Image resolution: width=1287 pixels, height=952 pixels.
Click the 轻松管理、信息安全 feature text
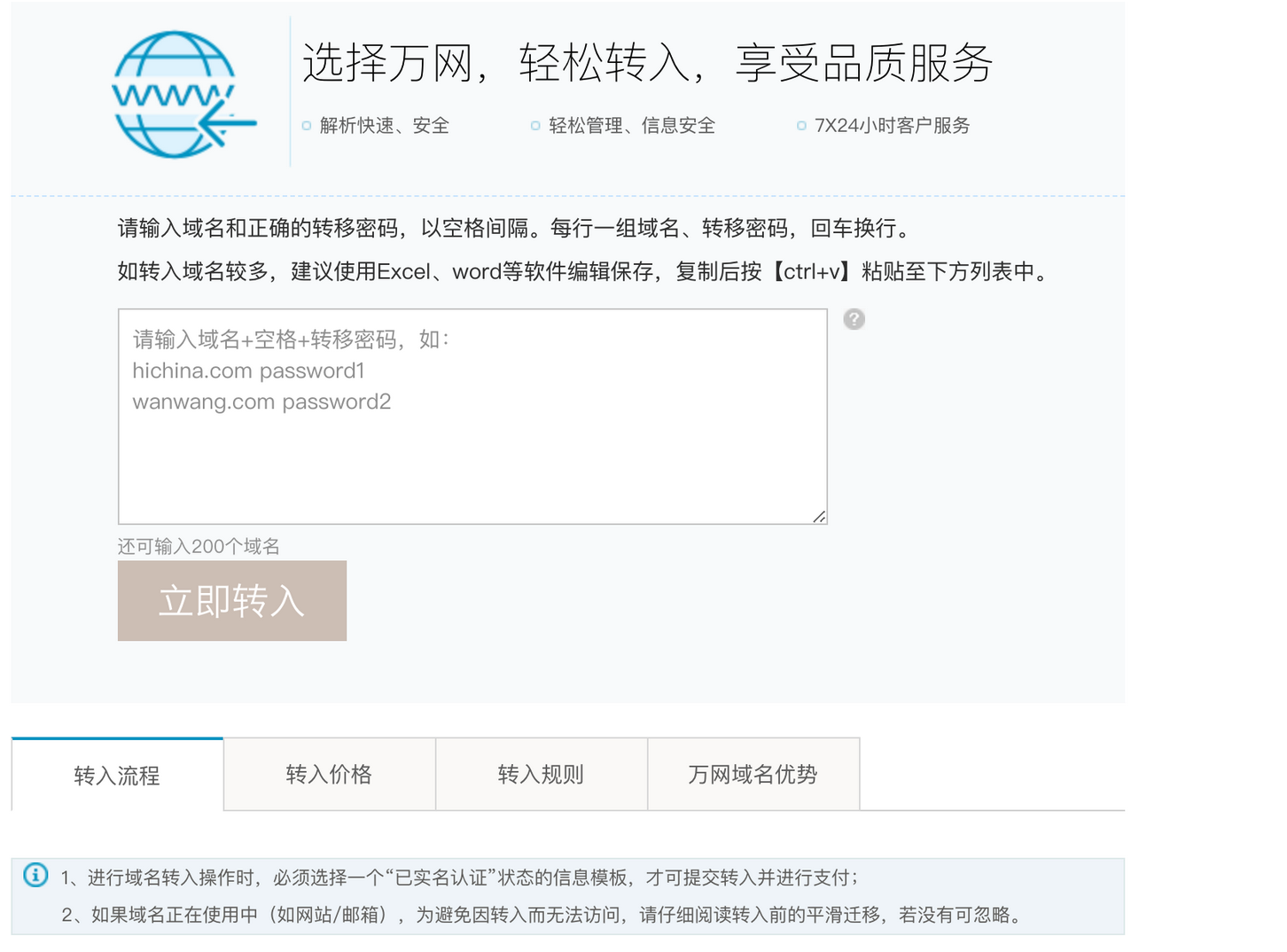631,126
